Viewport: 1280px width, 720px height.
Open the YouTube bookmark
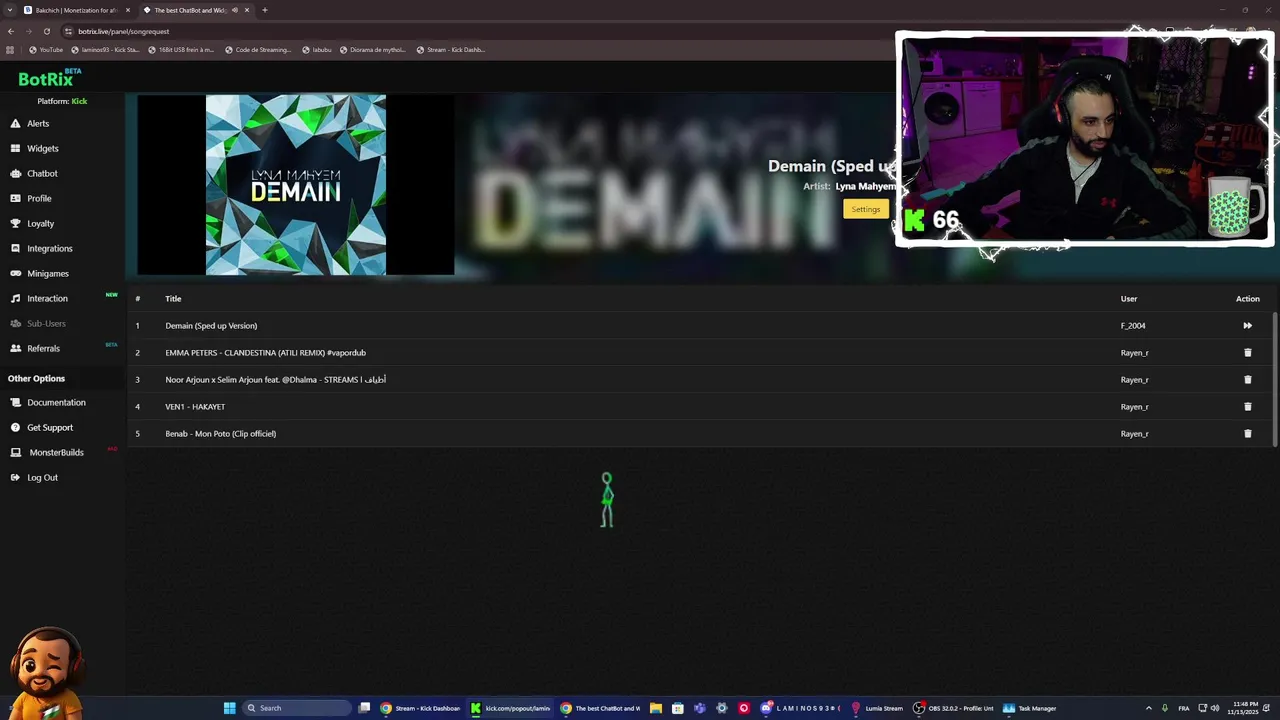click(x=46, y=50)
